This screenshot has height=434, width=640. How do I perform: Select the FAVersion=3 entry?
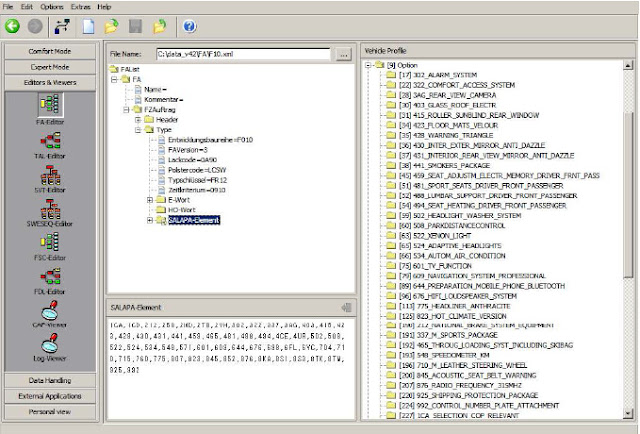pos(188,150)
